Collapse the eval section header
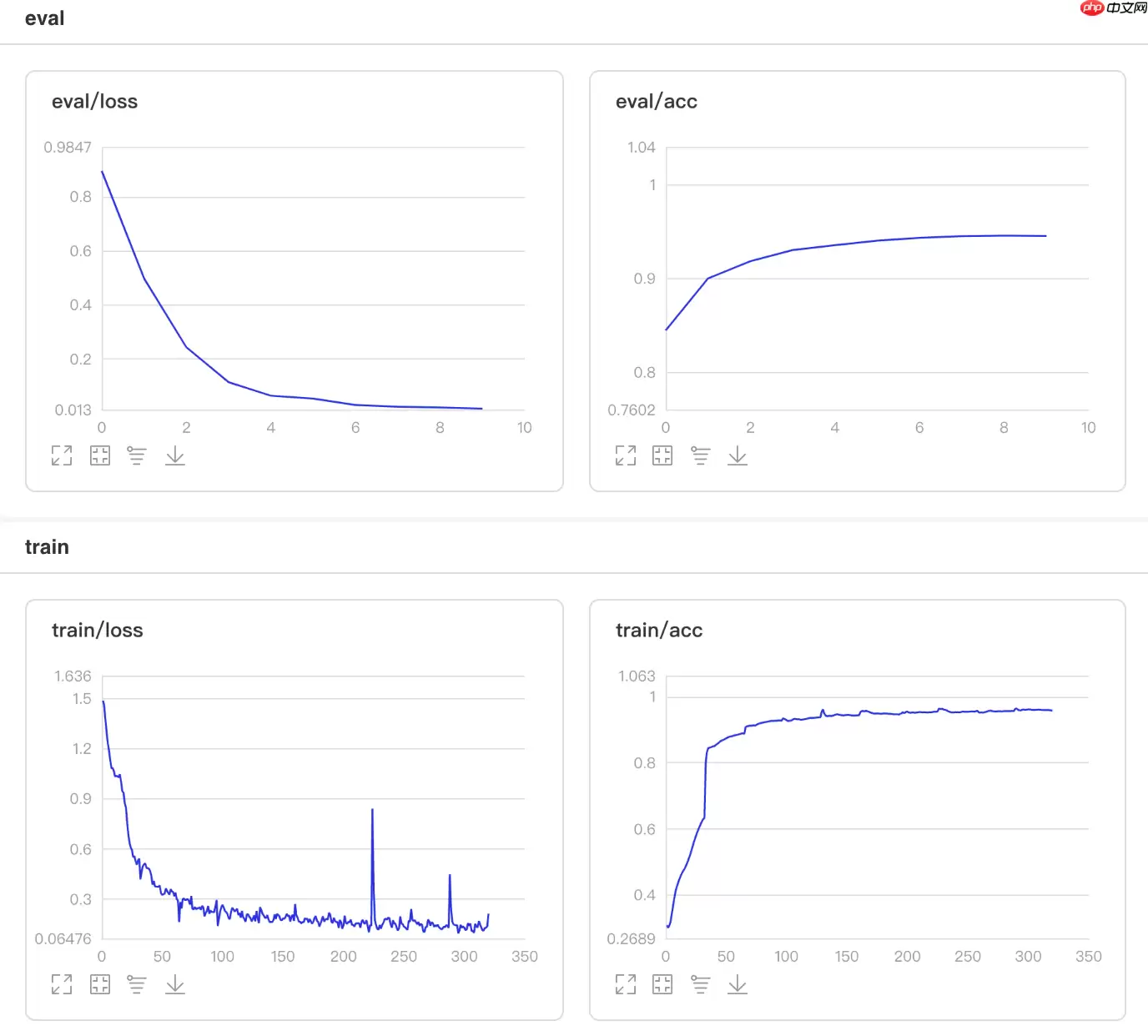Screen dimensions: 1148x1036 click(x=45, y=19)
